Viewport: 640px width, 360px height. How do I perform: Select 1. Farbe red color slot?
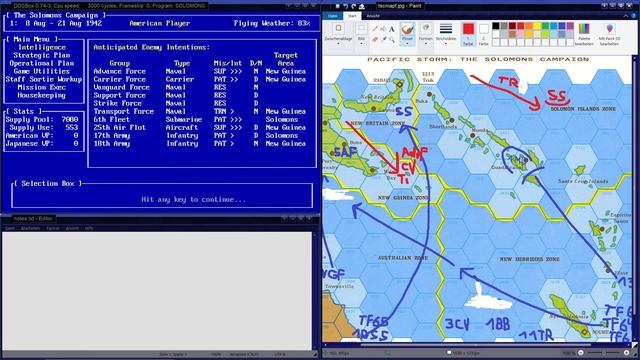coord(468,33)
